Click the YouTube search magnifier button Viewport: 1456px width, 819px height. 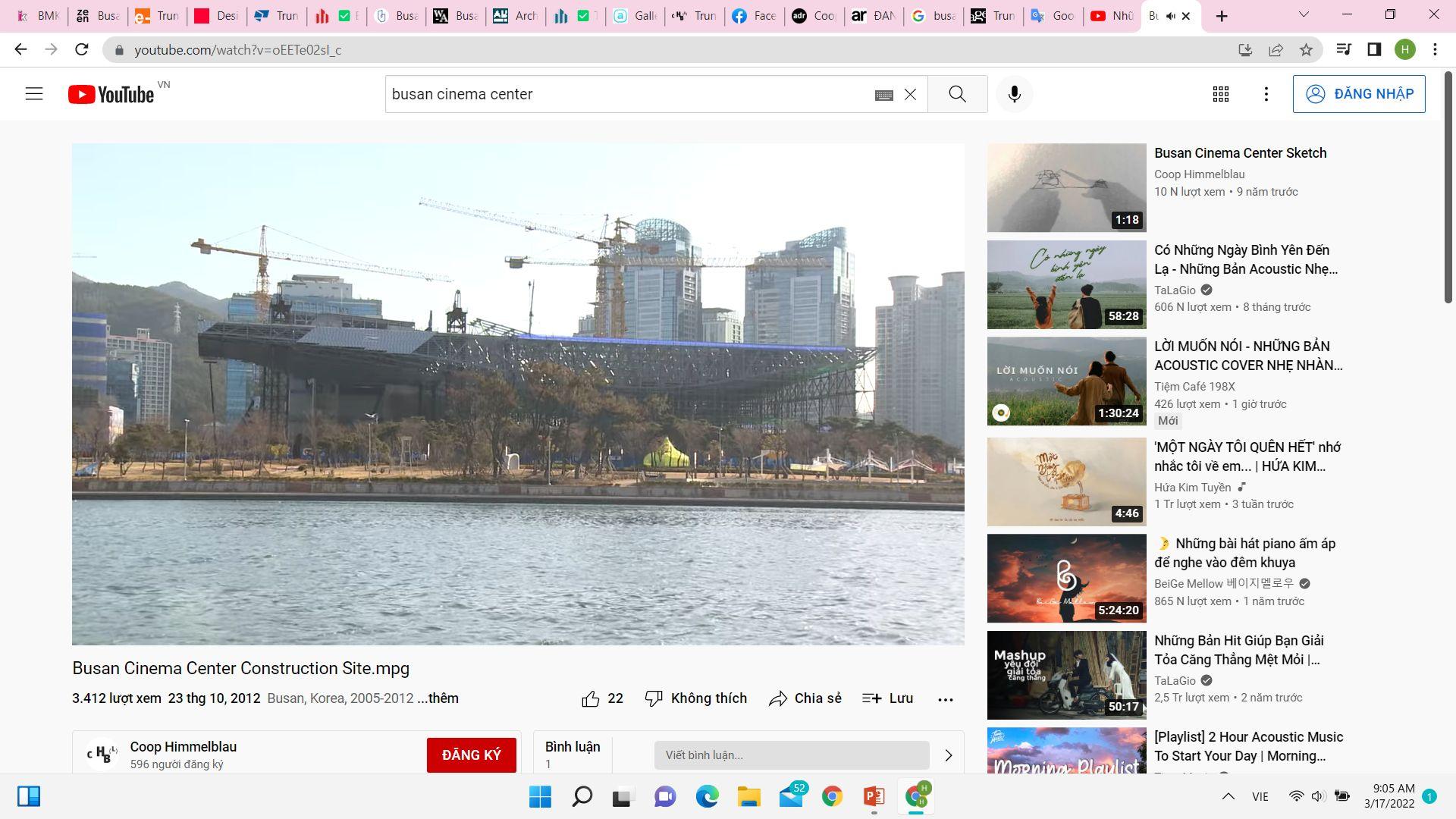[x=957, y=94]
